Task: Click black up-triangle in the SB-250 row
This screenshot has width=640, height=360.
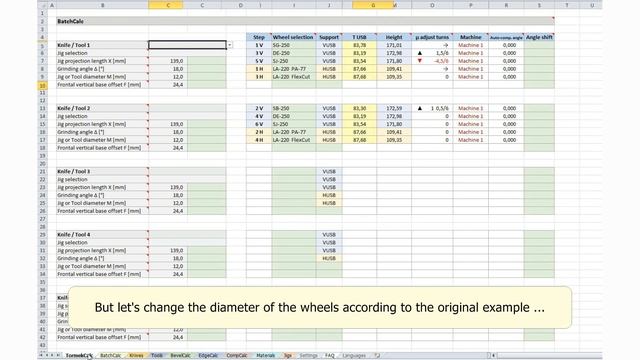Action: point(420,108)
